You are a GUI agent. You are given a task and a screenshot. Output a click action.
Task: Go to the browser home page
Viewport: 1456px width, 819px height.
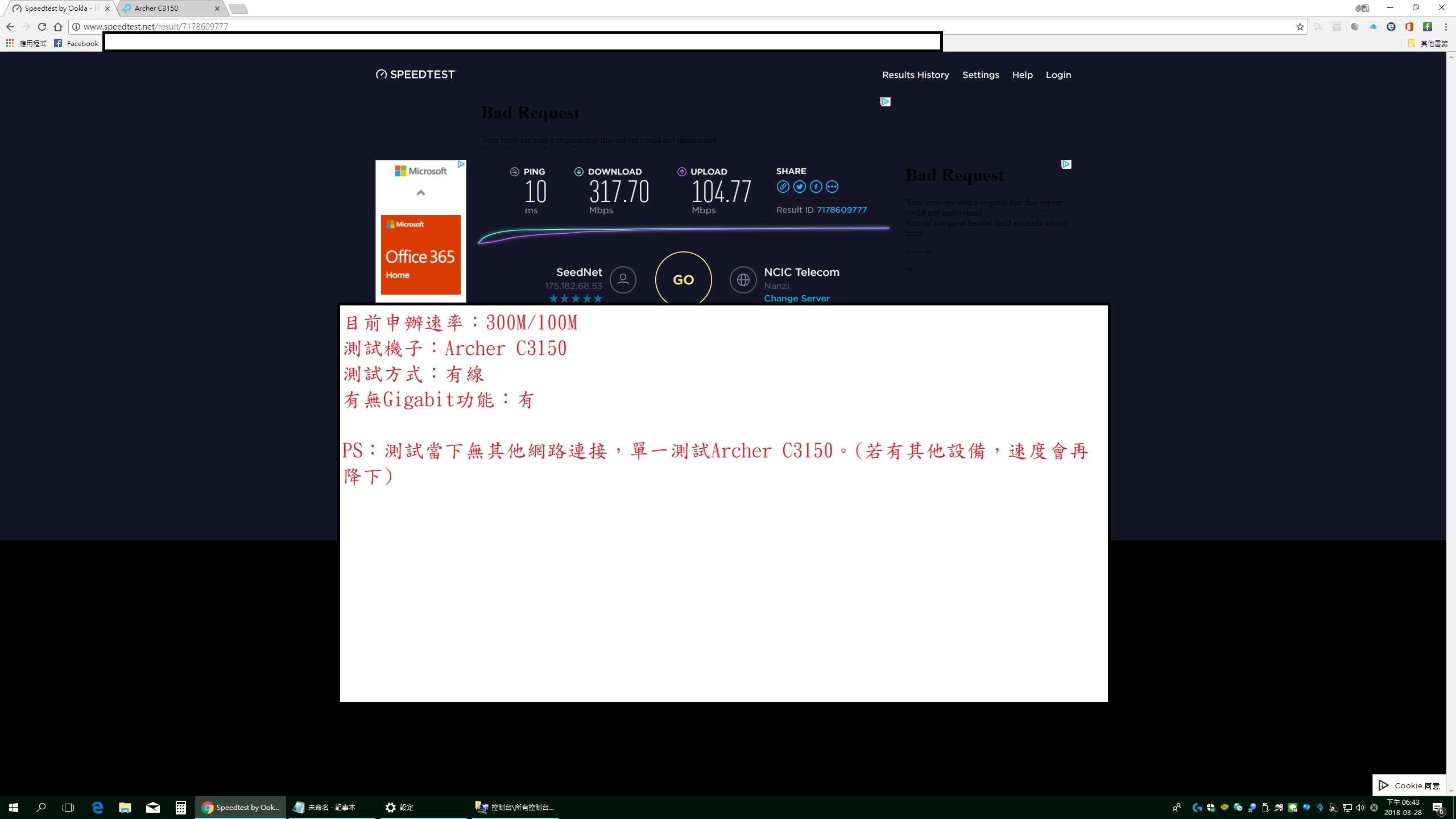coord(57,27)
